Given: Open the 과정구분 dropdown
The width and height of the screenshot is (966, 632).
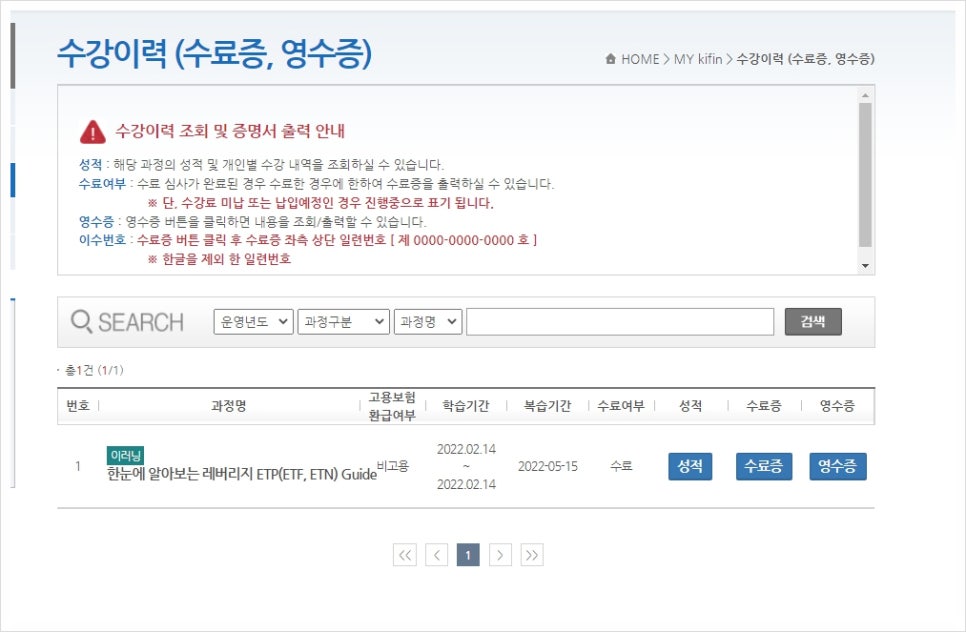Looking at the screenshot, I should 343,322.
